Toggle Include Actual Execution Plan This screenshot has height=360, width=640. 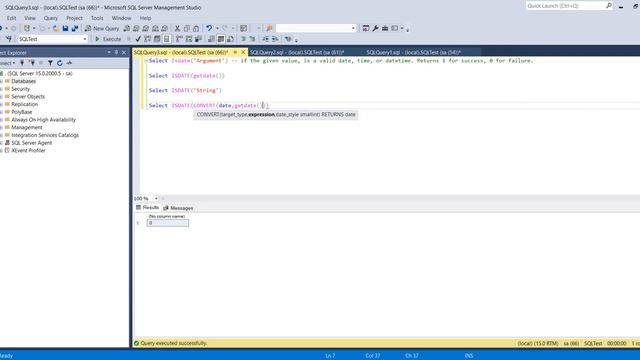tap(179, 39)
